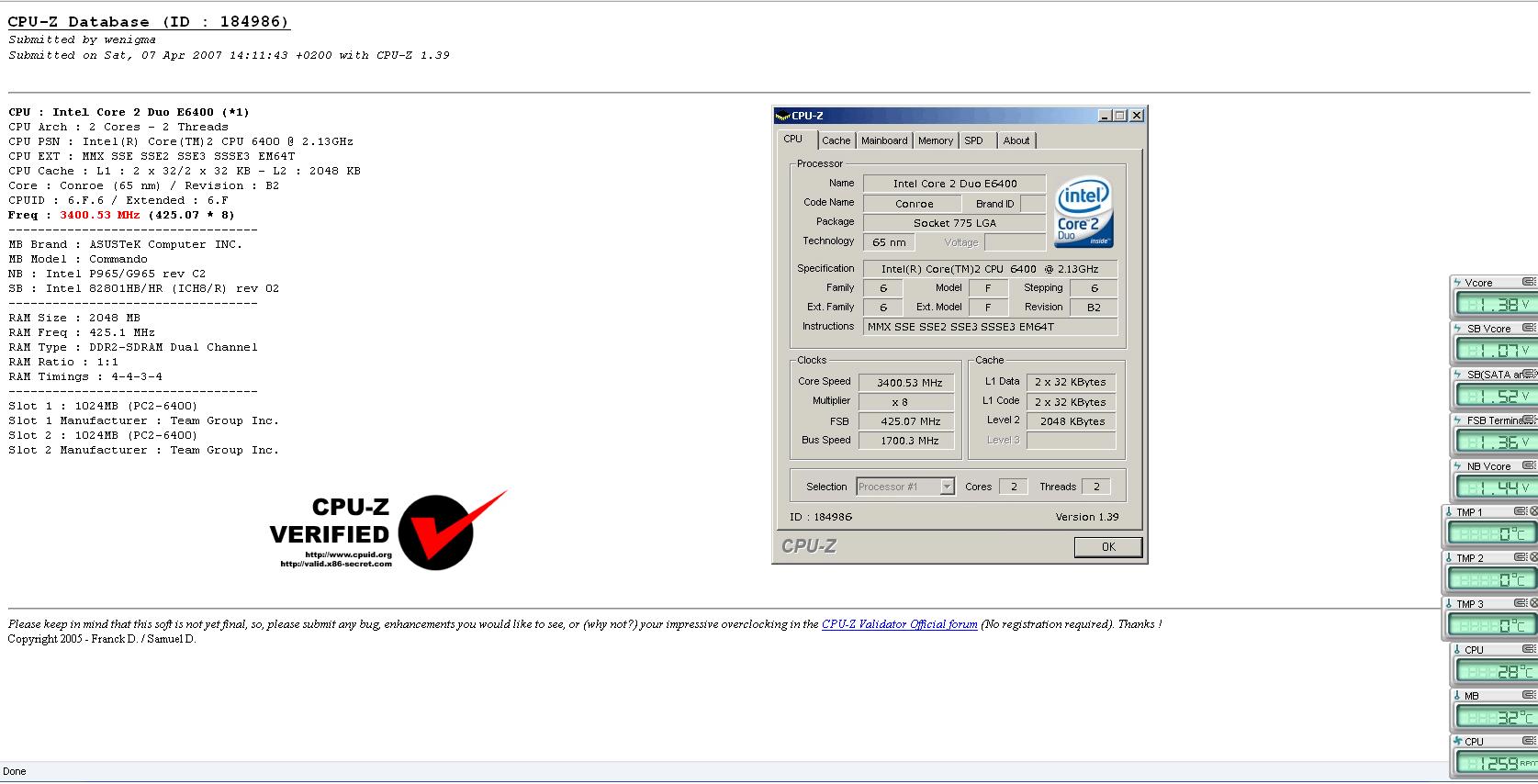Open the SB Vcore monitor settings icon
Viewport: 1538px width, 784px height.
click(1529, 328)
